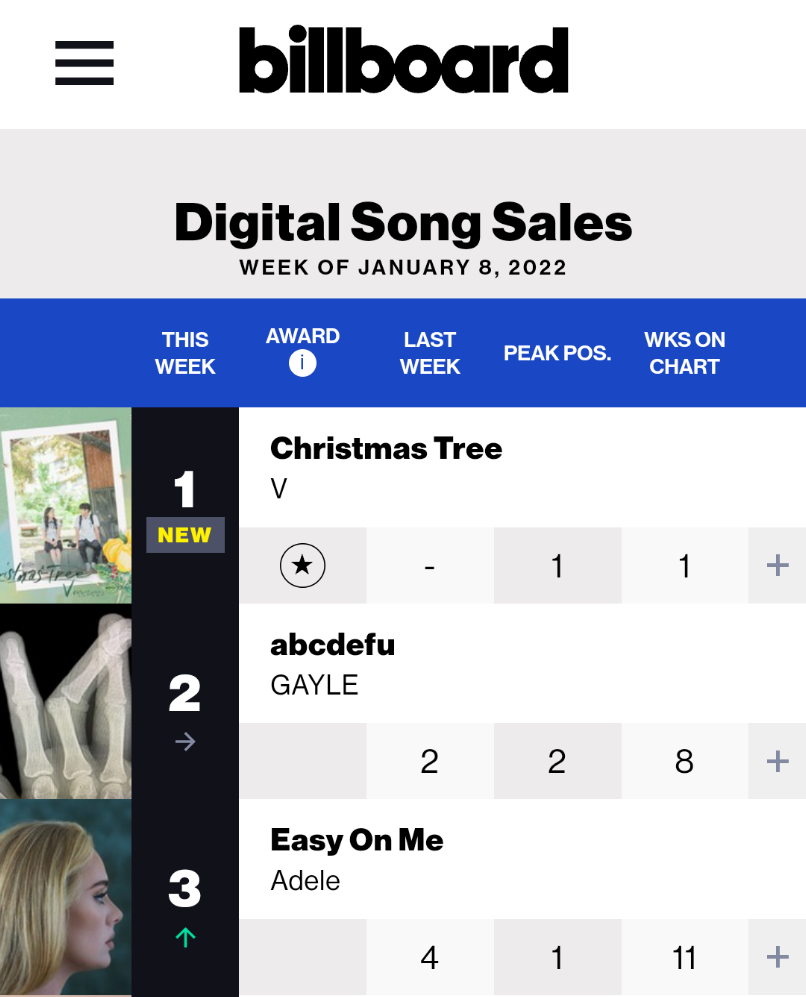The height and width of the screenshot is (997, 806).
Task: Click the Last Week column header
Action: [x=429, y=353]
